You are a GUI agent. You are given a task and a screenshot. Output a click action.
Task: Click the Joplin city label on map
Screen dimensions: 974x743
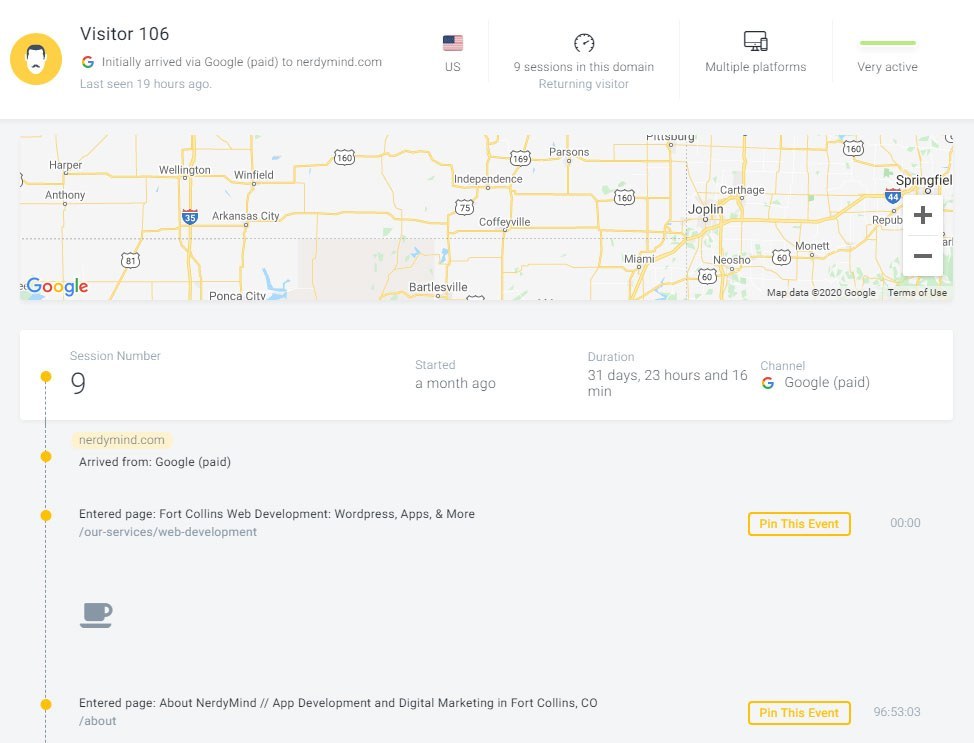[706, 209]
